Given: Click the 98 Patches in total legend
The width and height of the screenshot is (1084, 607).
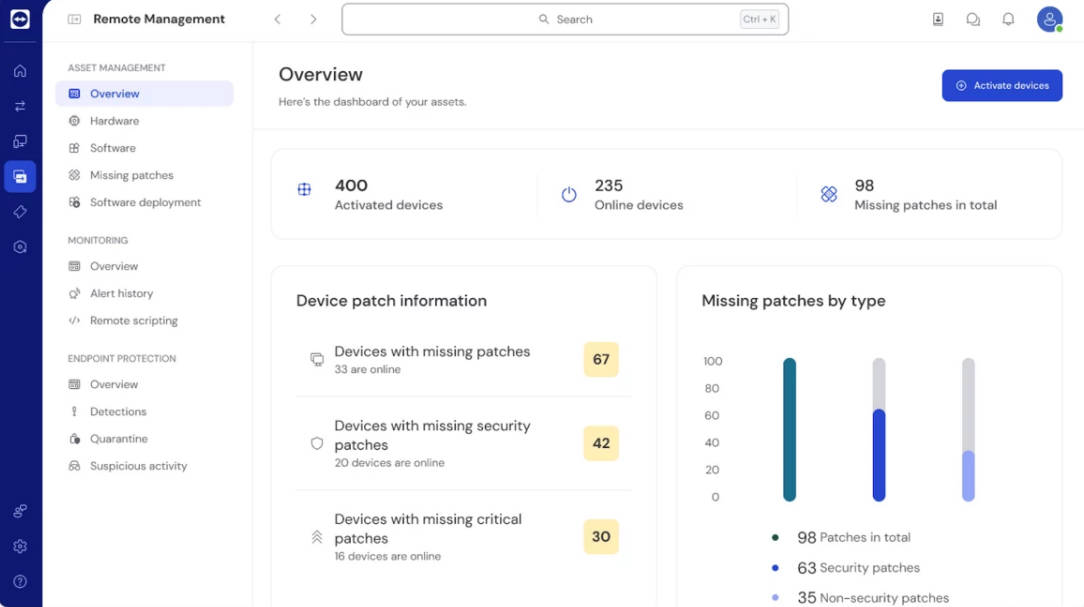Looking at the screenshot, I should 841,537.
